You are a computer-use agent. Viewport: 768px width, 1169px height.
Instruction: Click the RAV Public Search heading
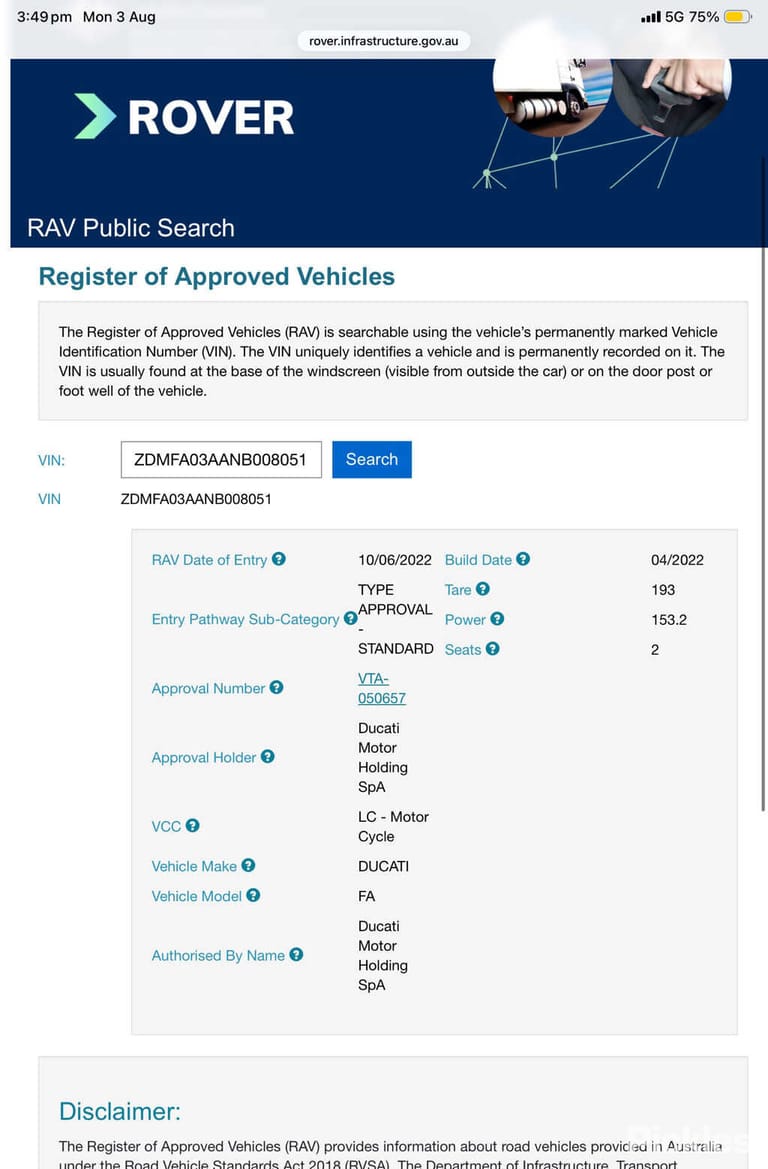pos(131,228)
